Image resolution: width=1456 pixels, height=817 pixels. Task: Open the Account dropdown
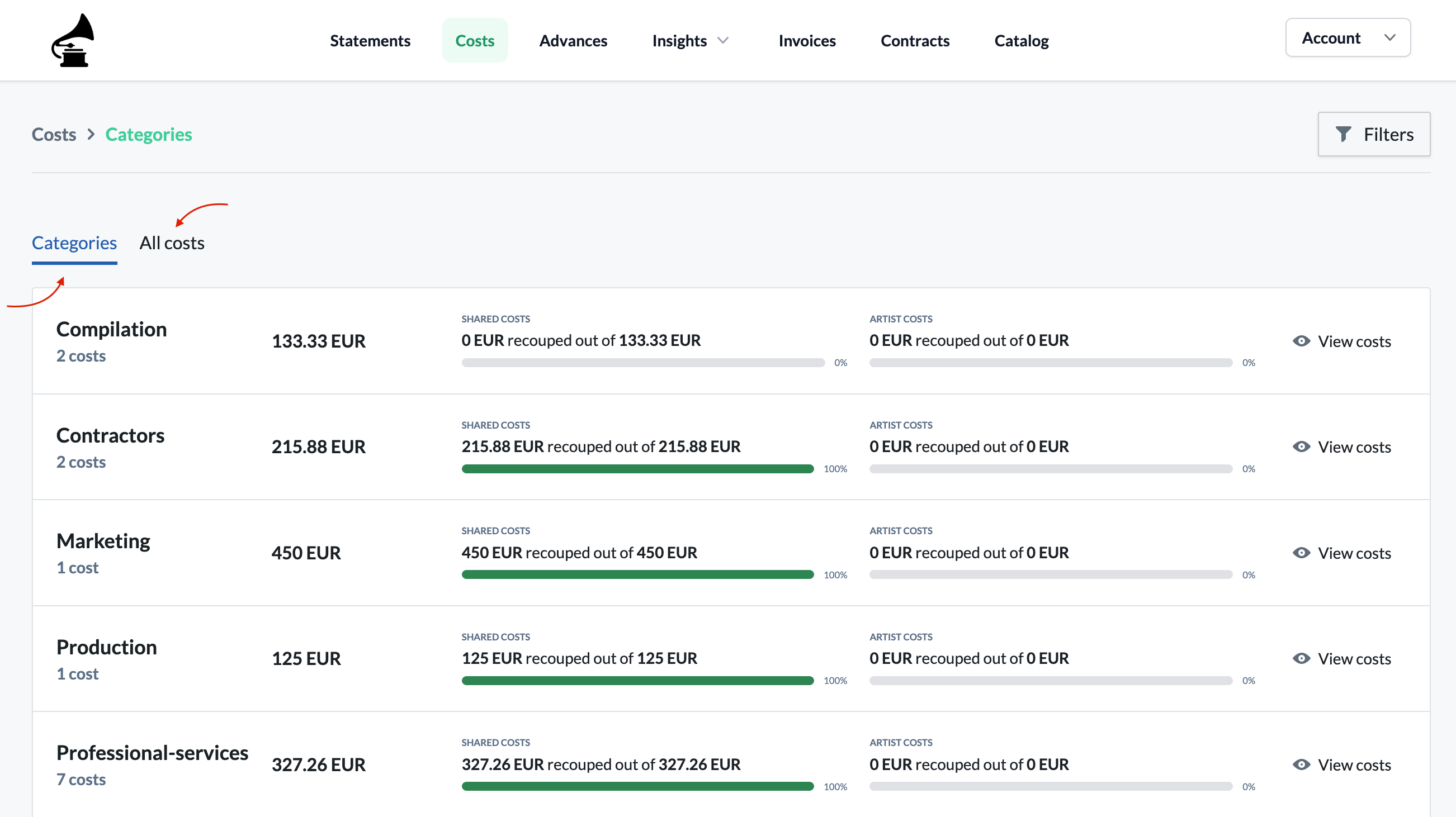pyautogui.click(x=1348, y=38)
